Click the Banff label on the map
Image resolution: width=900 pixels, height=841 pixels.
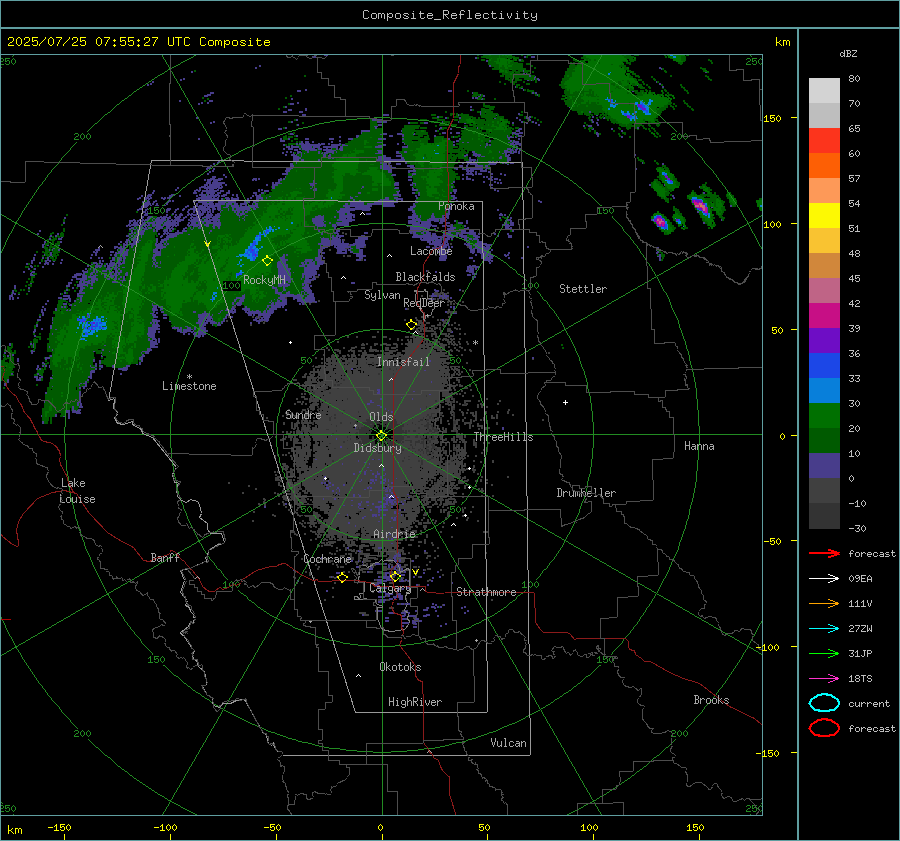[x=165, y=558]
